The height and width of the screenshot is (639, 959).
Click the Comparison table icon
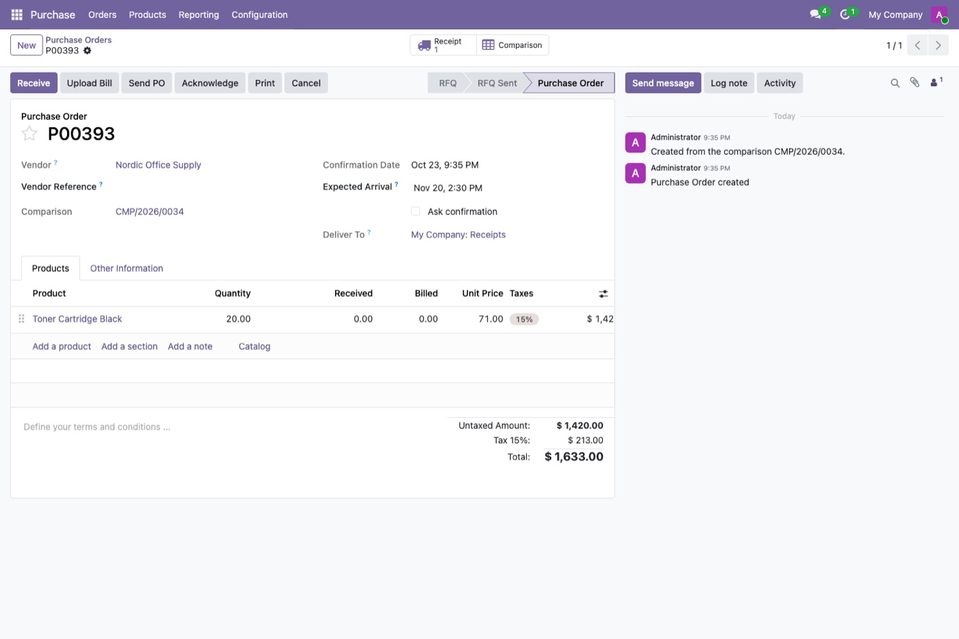488,45
